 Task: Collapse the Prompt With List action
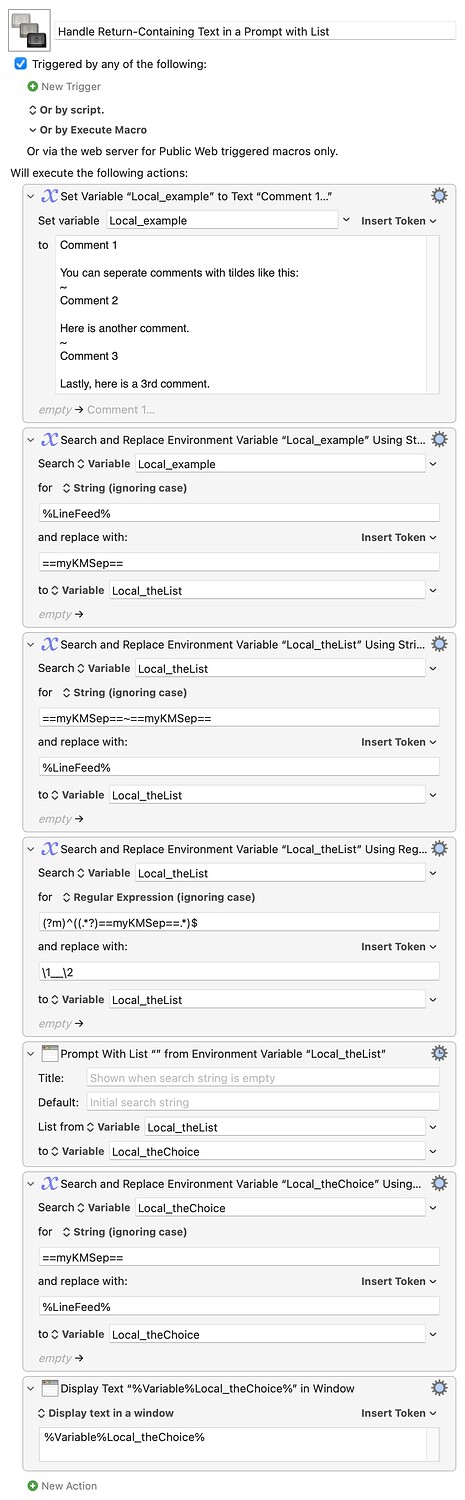click(31, 1053)
